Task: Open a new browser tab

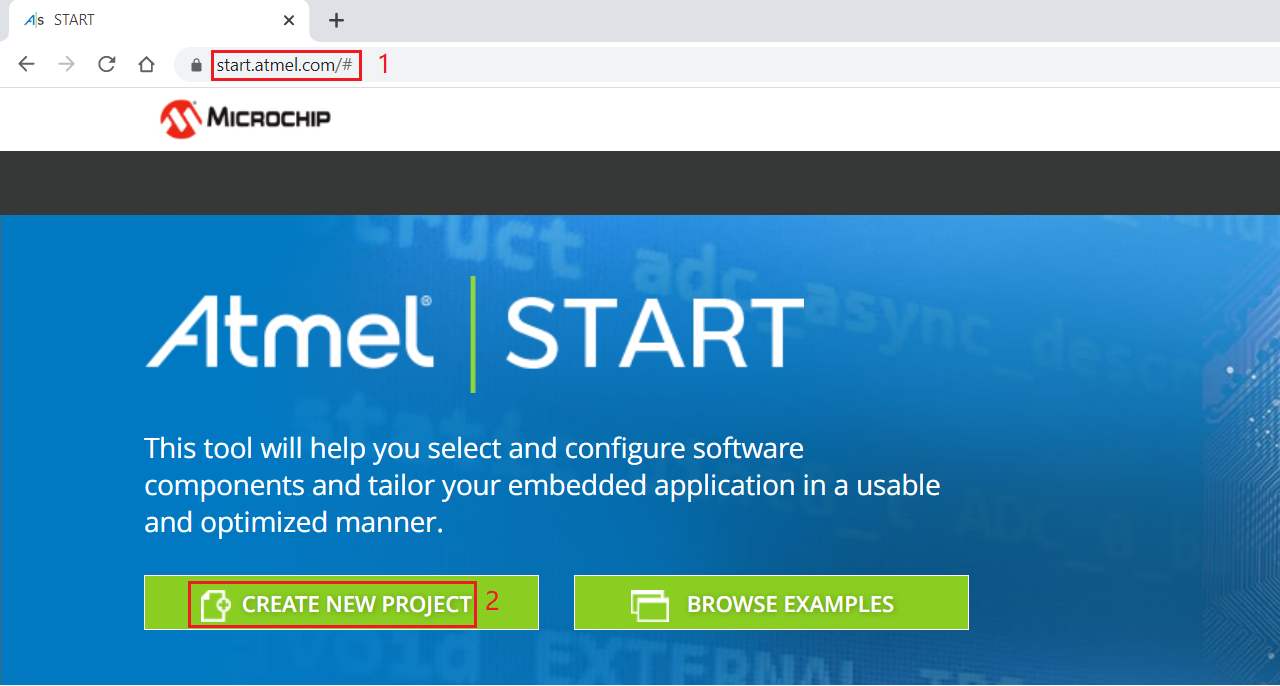Action: (x=336, y=20)
